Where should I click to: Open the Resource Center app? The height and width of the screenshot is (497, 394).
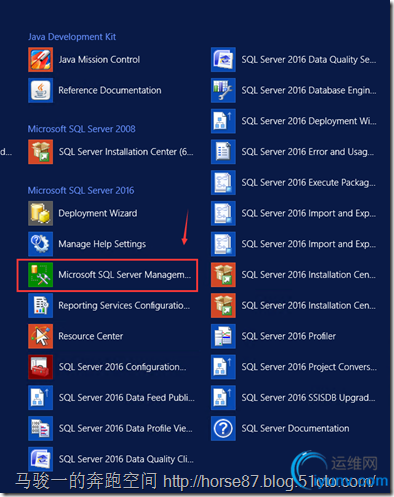[x=76, y=336]
